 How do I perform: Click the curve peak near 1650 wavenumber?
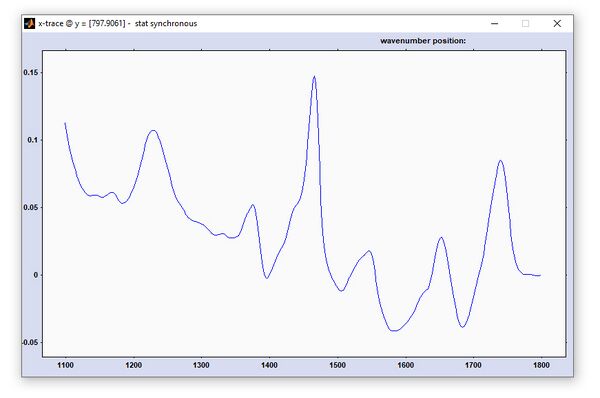[441, 237]
